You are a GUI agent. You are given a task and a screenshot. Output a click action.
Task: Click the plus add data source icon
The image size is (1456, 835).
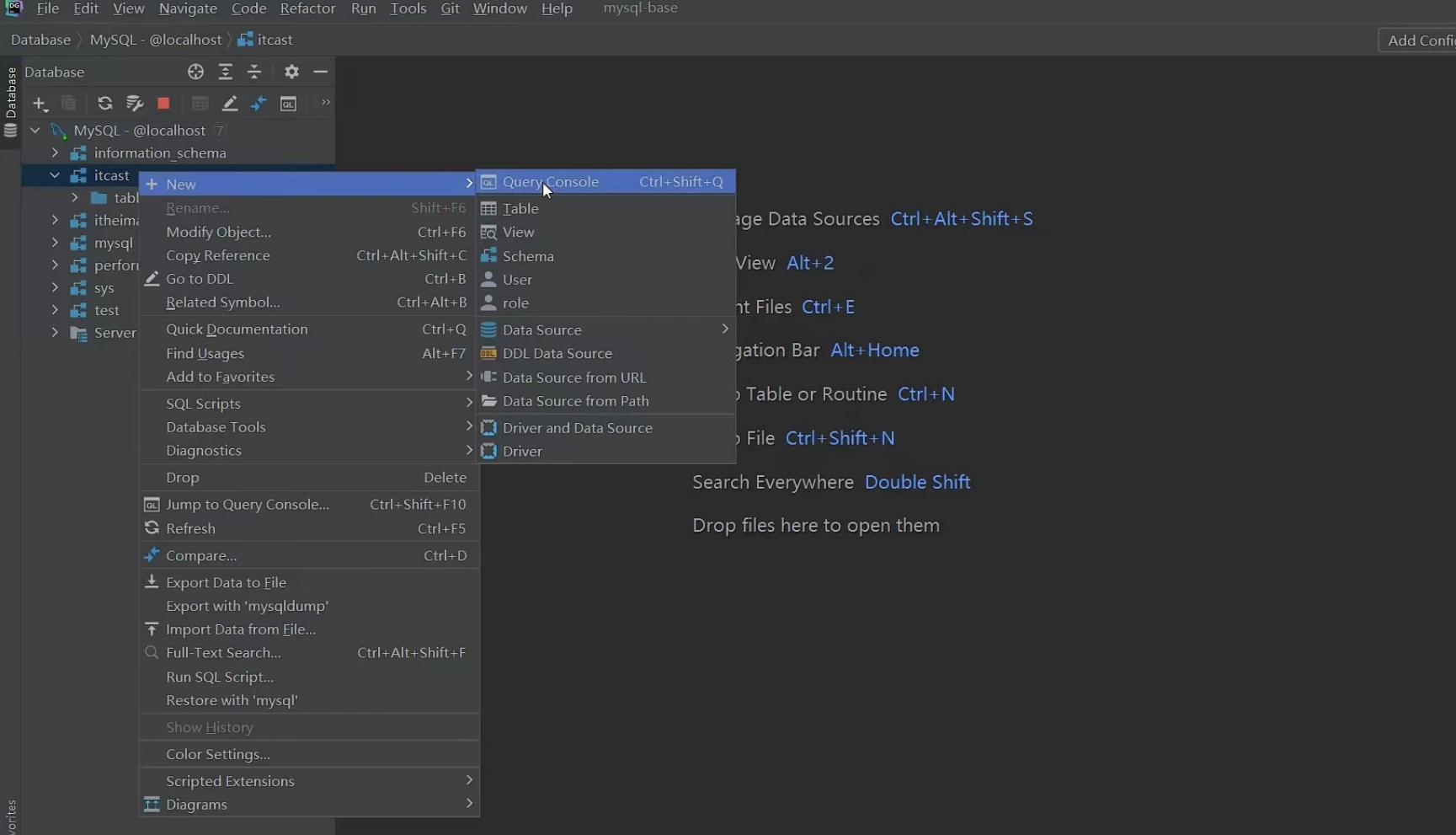[x=40, y=104]
